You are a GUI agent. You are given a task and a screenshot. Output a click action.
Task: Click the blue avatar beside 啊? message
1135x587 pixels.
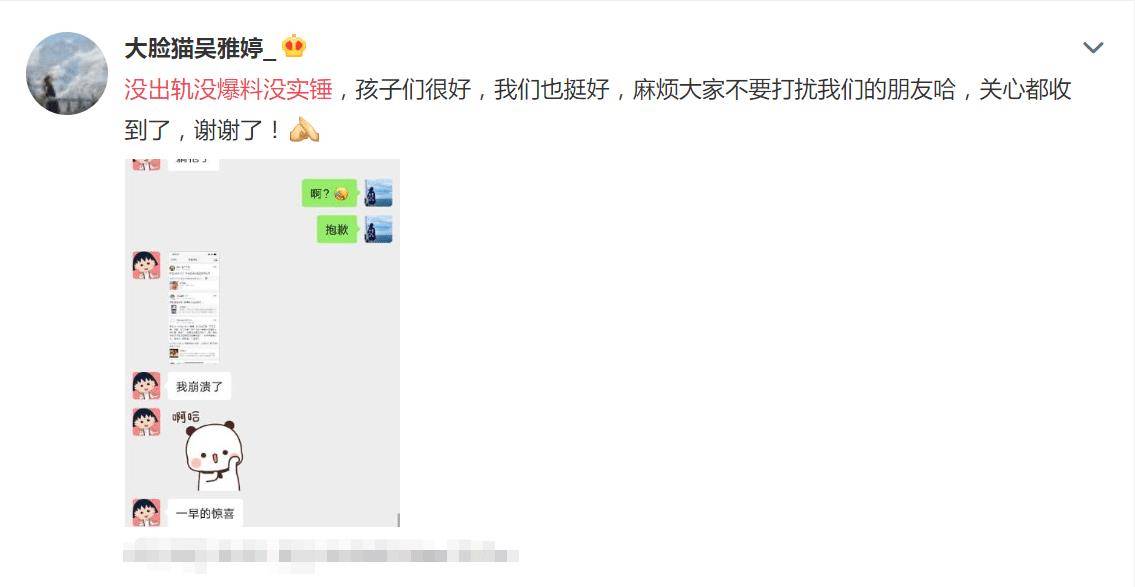click(379, 193)
